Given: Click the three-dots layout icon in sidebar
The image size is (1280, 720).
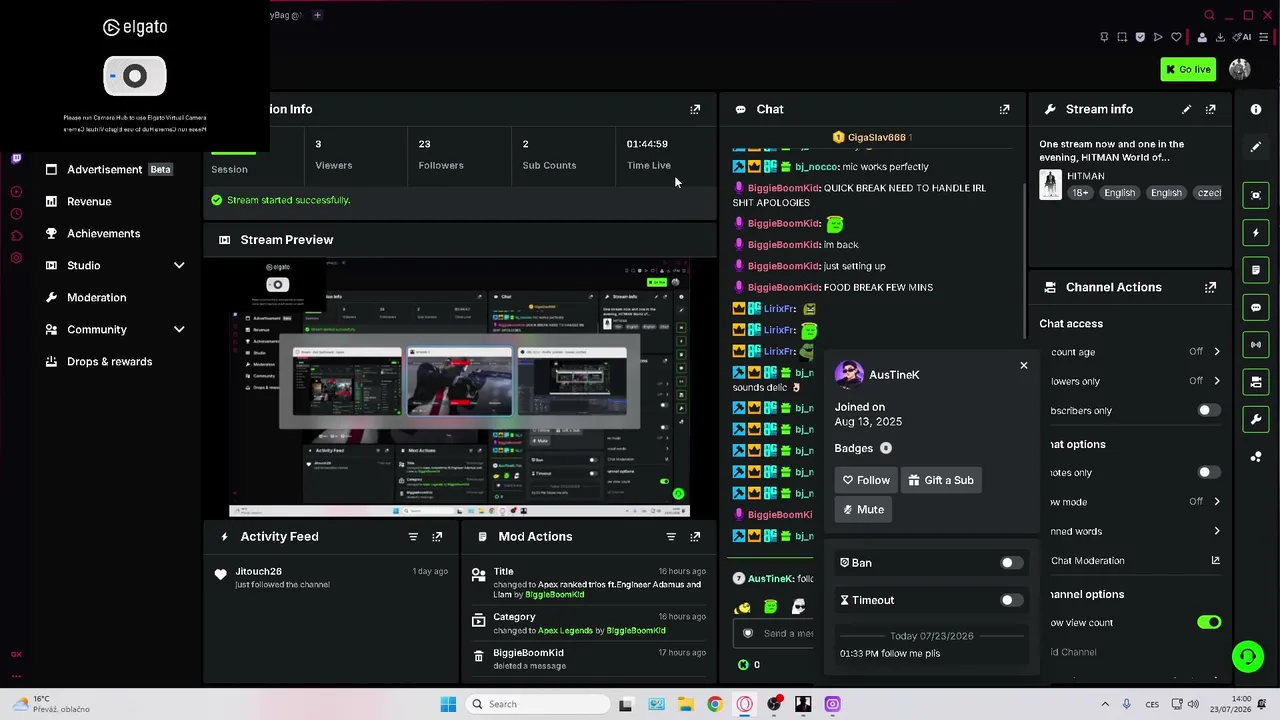Looking at the screenshot, I should 1256,457.
